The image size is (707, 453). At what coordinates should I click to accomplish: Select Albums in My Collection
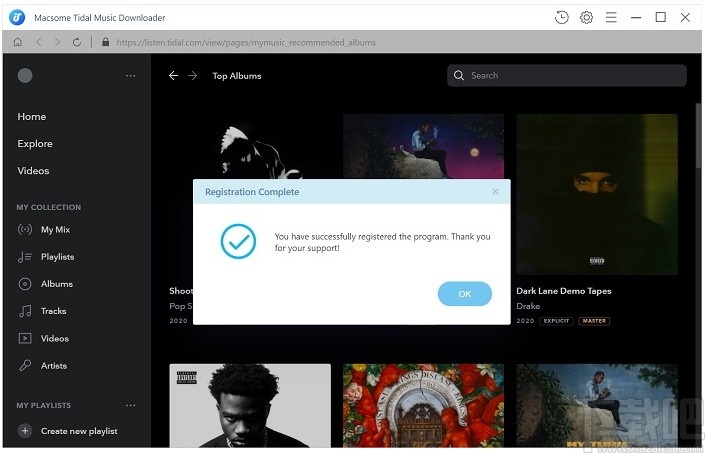57,284
